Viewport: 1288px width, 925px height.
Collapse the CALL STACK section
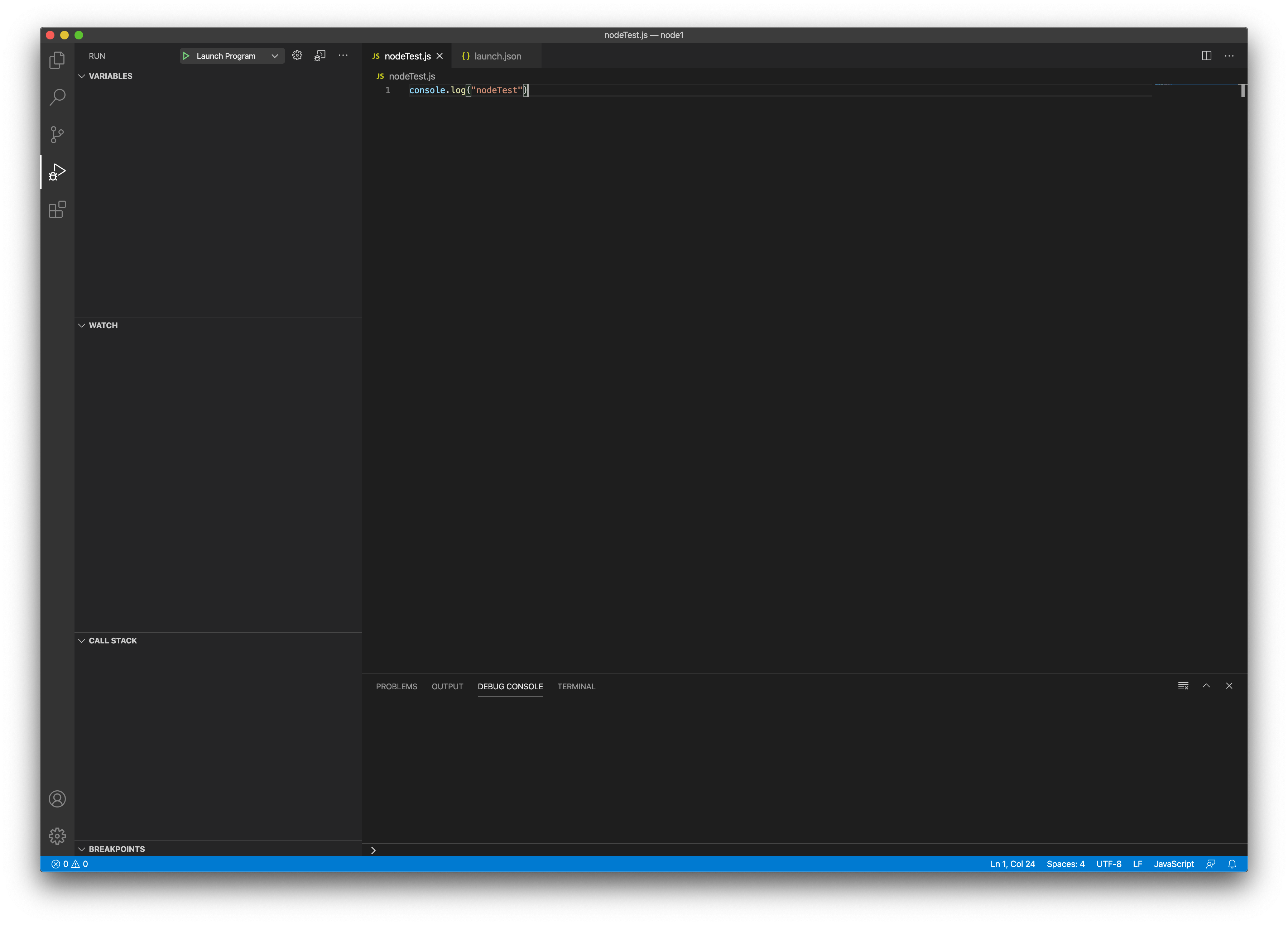[x=112, y=640]
